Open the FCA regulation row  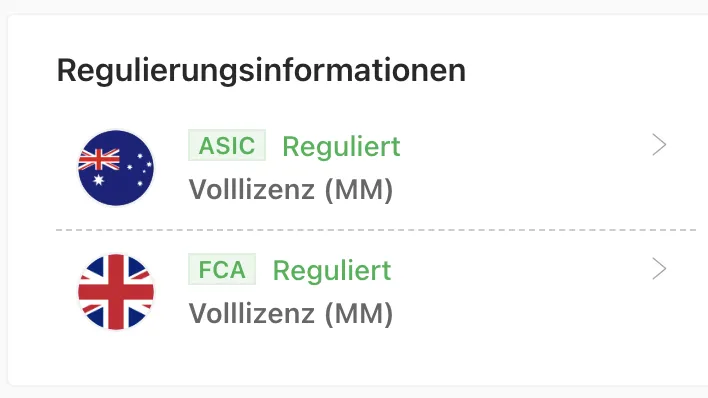click(x=376, y=292)
